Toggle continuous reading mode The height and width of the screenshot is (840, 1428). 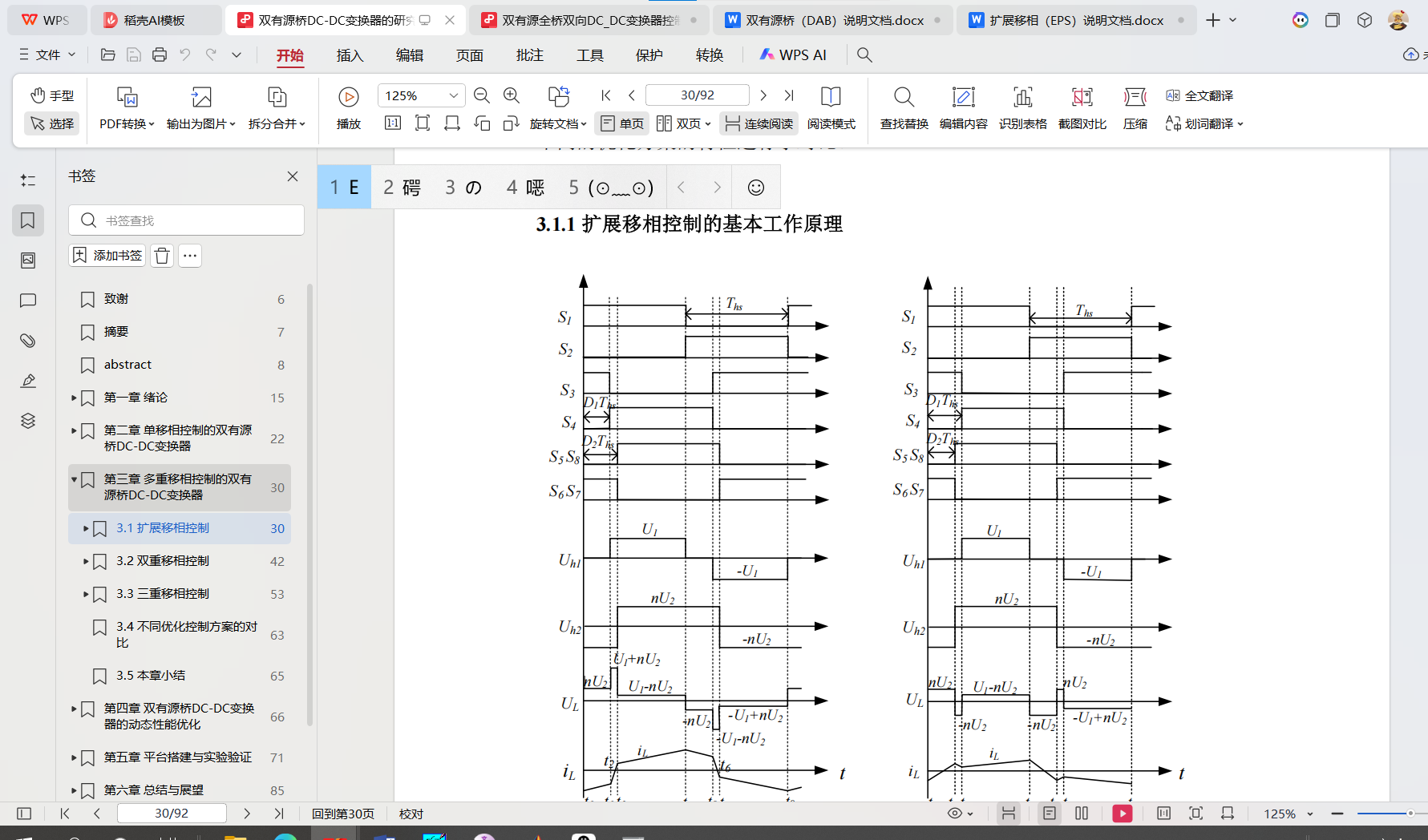tap(758, 123)
